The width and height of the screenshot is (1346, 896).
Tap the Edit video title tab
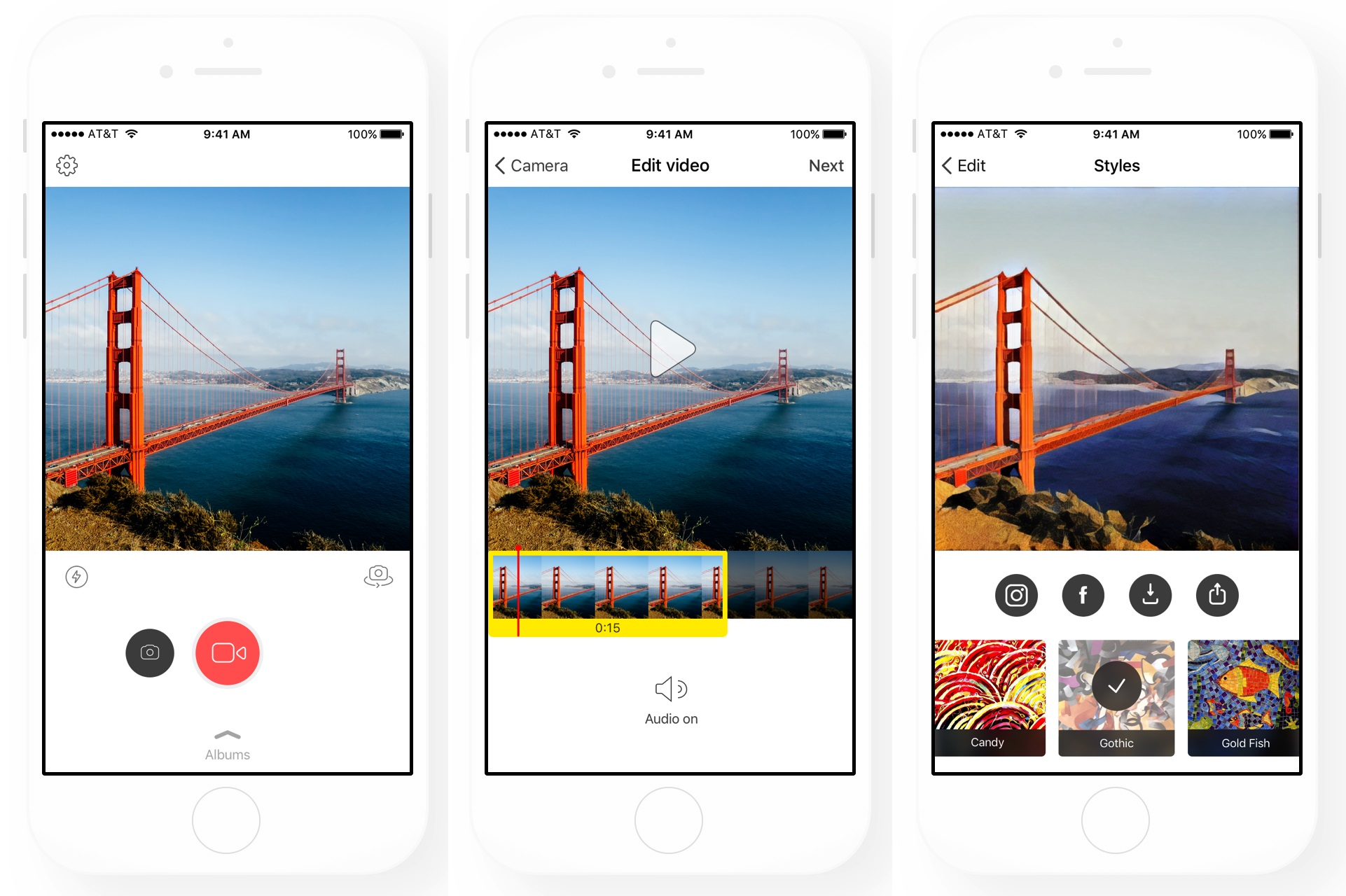coord(671,166)
